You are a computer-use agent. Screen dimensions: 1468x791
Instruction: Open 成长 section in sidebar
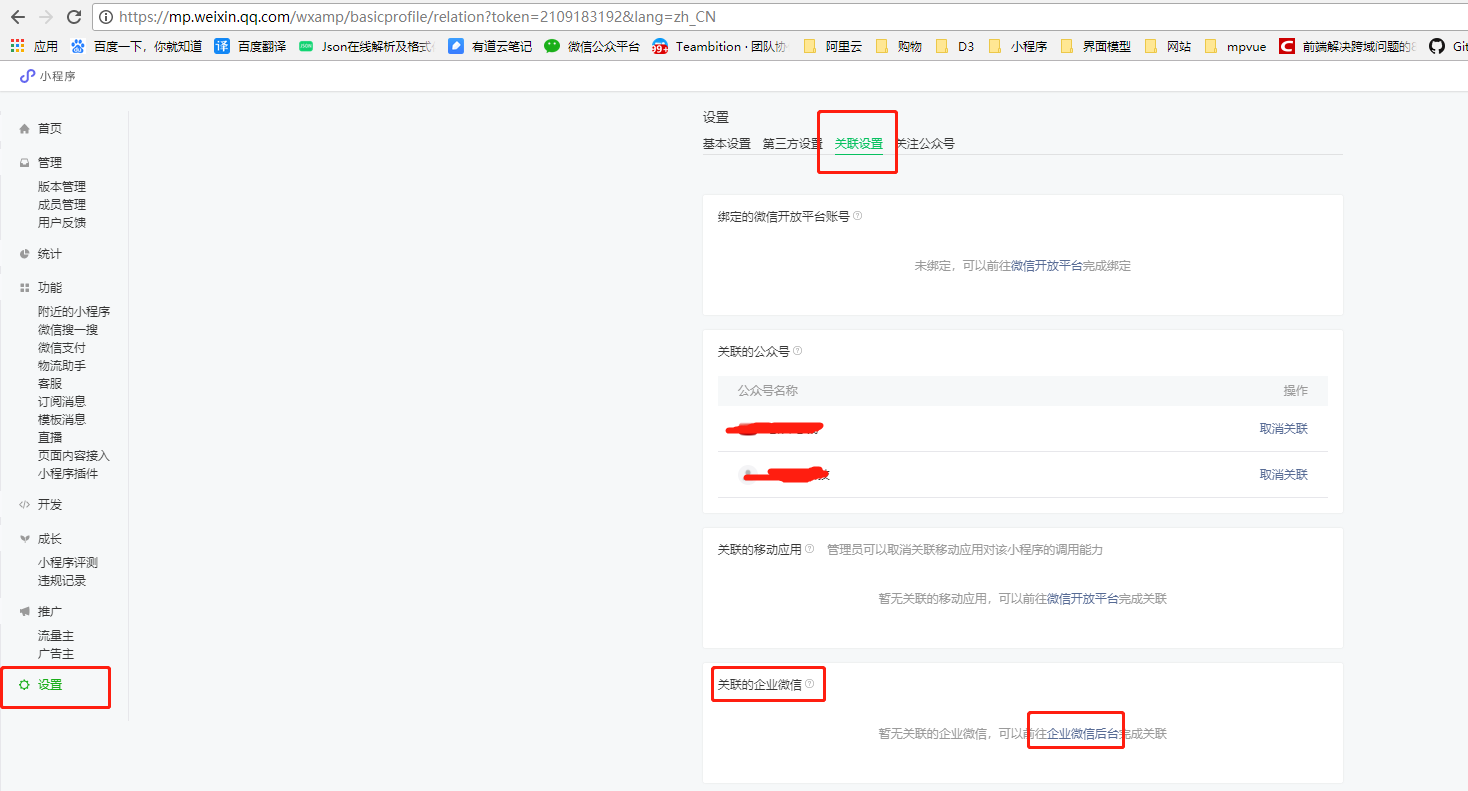click(x=49, y=539)
